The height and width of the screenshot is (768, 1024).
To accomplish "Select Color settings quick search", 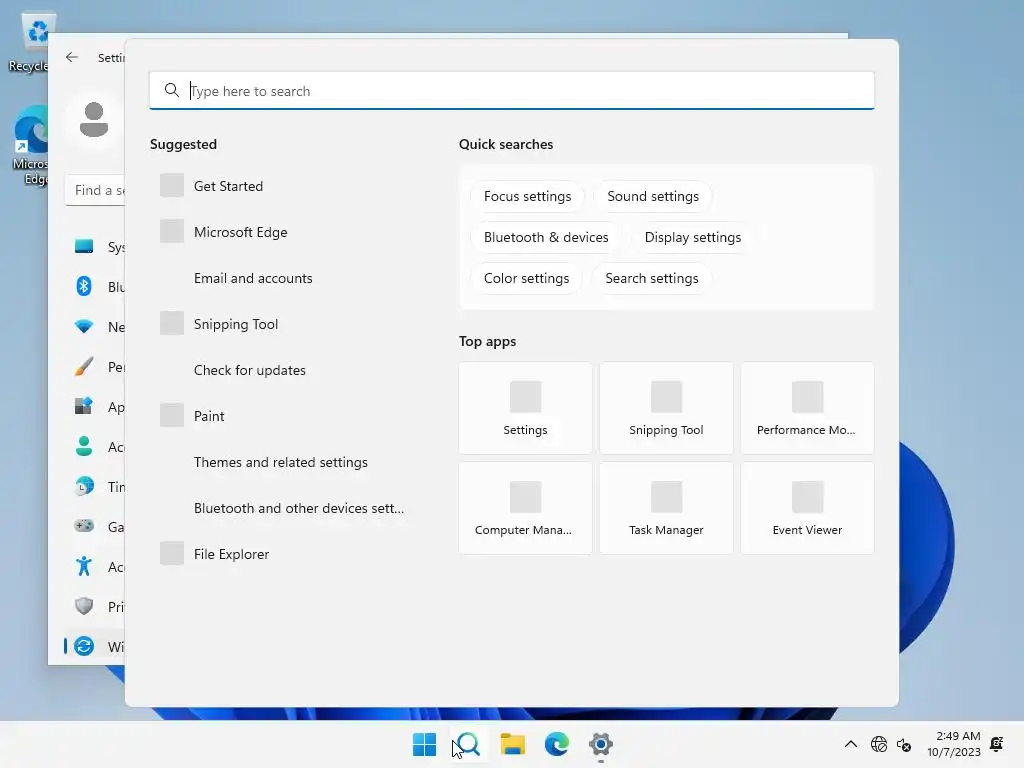I will coord(526,278).
